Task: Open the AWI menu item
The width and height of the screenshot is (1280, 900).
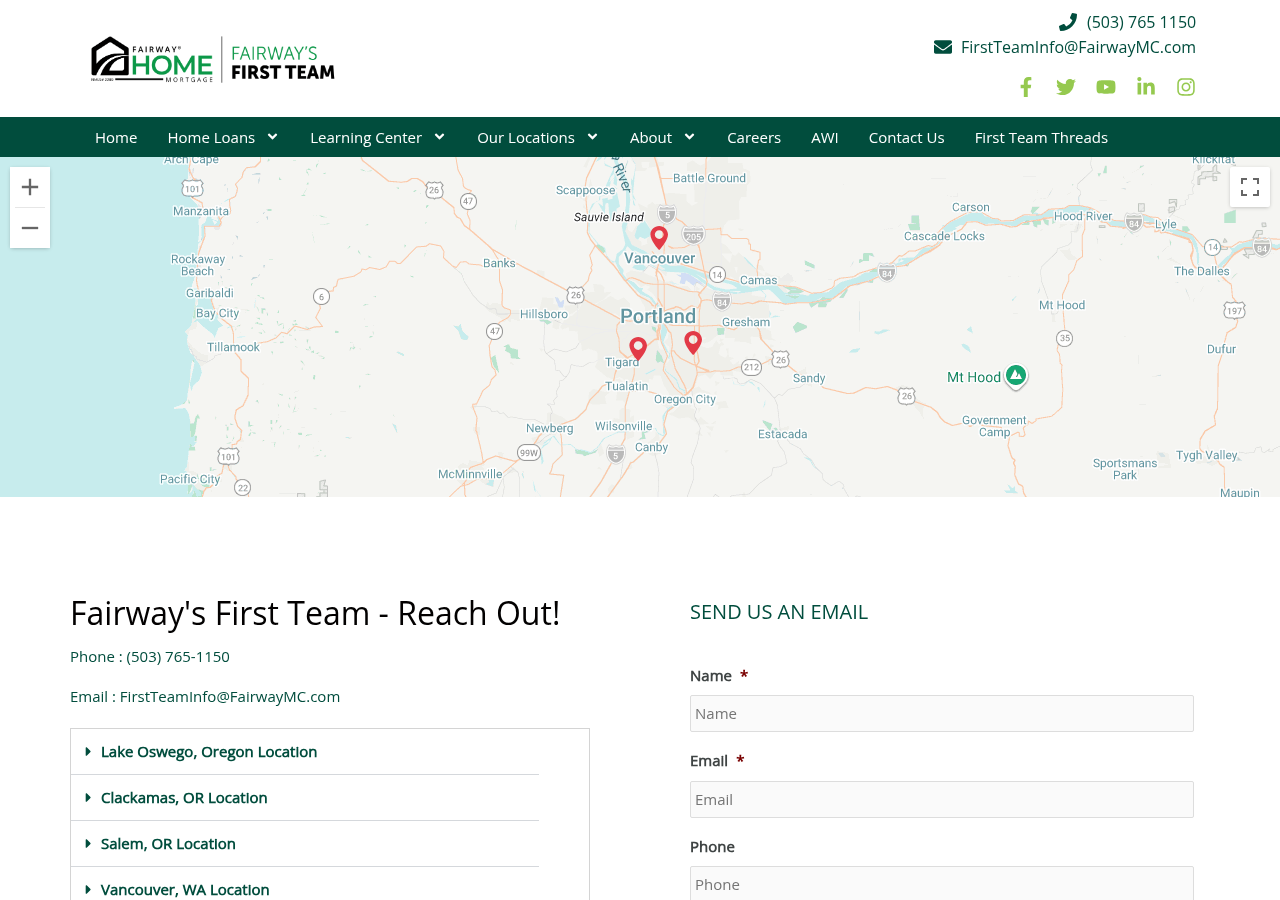Action: pos(825,137)
